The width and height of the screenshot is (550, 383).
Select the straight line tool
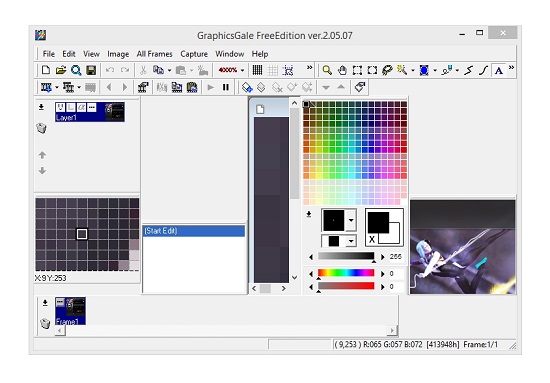[469, 70]
